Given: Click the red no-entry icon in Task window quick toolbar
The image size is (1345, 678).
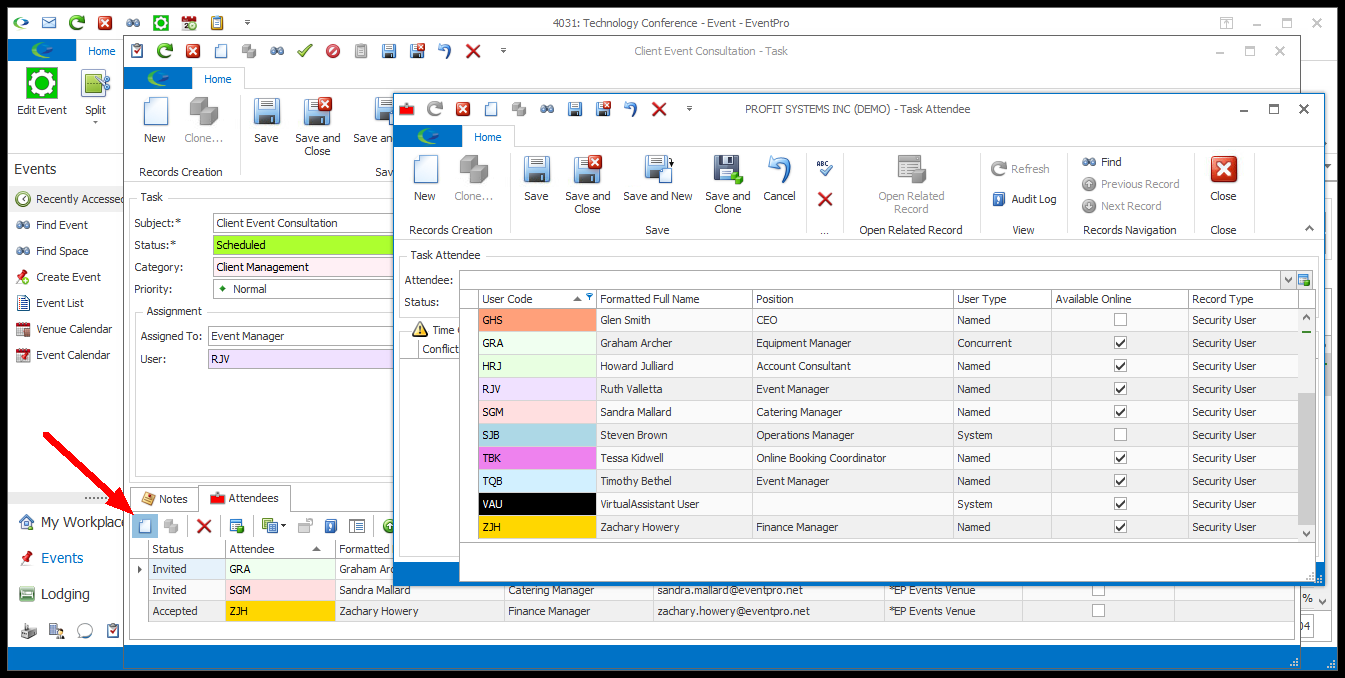Looking at the screenshot, I should pyautogui.click(x=333, y=51).
